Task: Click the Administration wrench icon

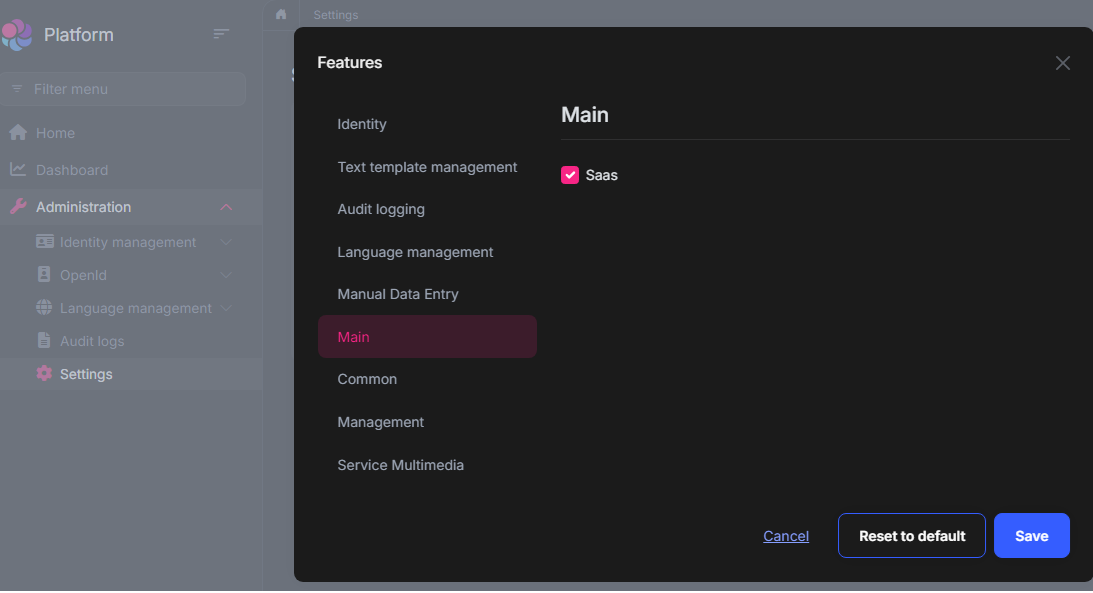Action: 18,207
